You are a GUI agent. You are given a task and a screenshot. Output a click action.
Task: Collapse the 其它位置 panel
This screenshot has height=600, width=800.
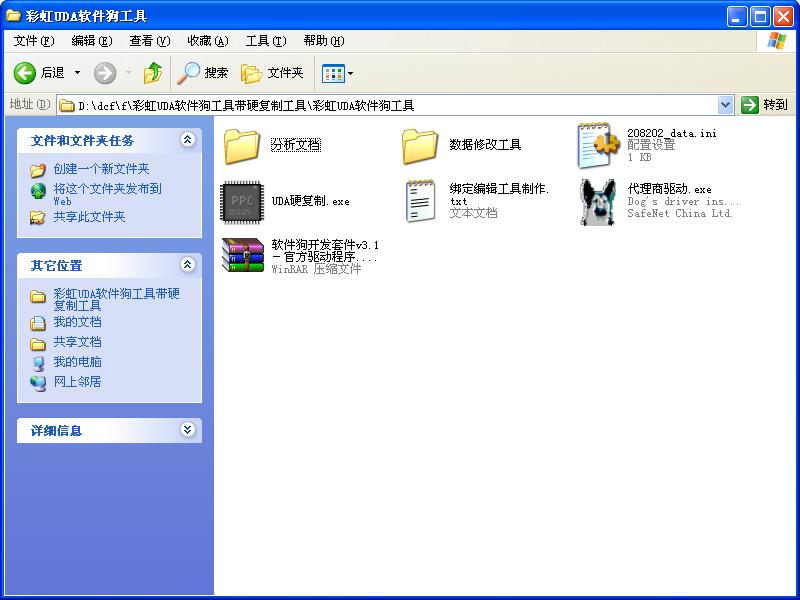coord(187,265)
